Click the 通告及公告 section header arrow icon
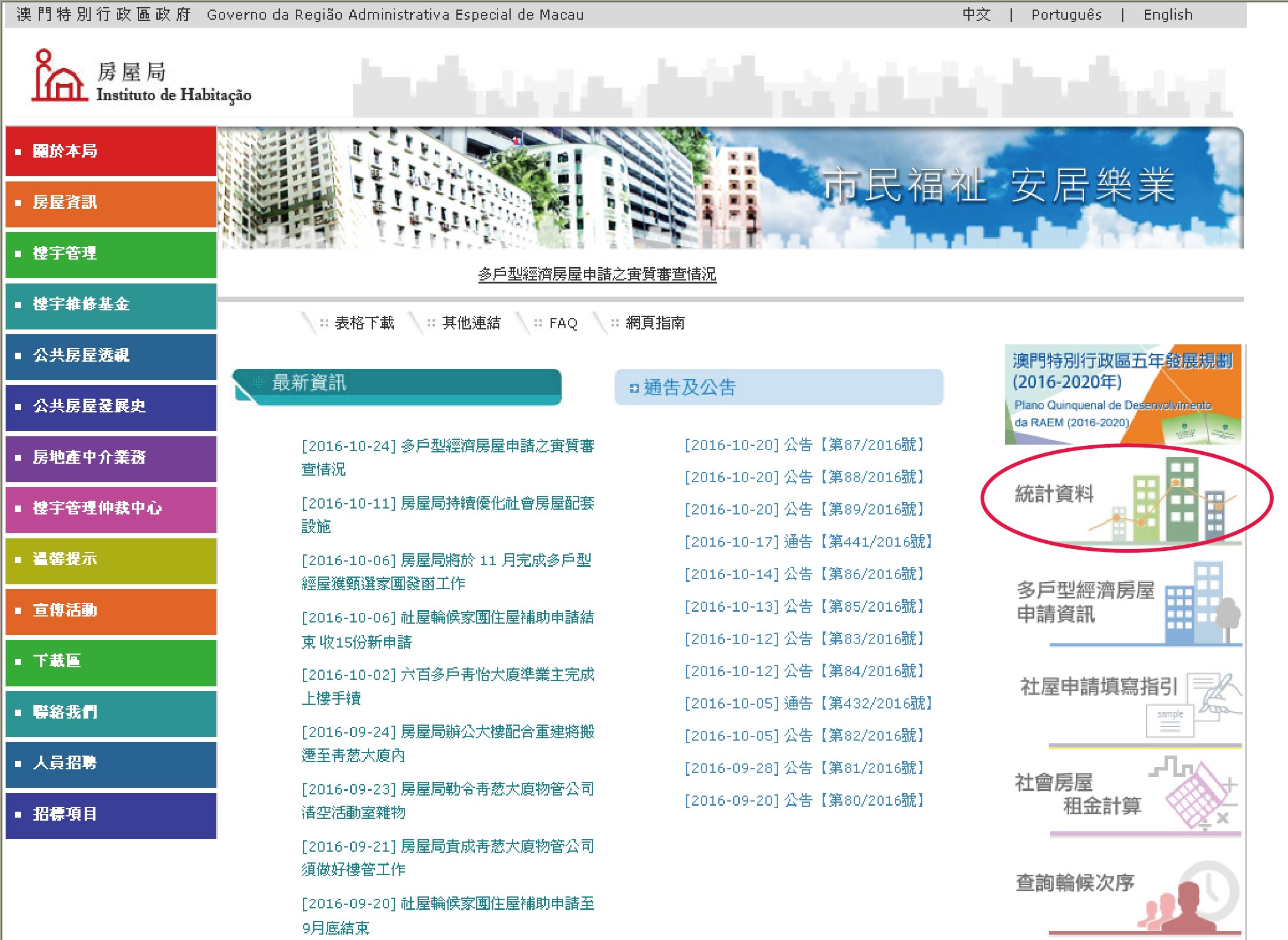 (634, 389)
